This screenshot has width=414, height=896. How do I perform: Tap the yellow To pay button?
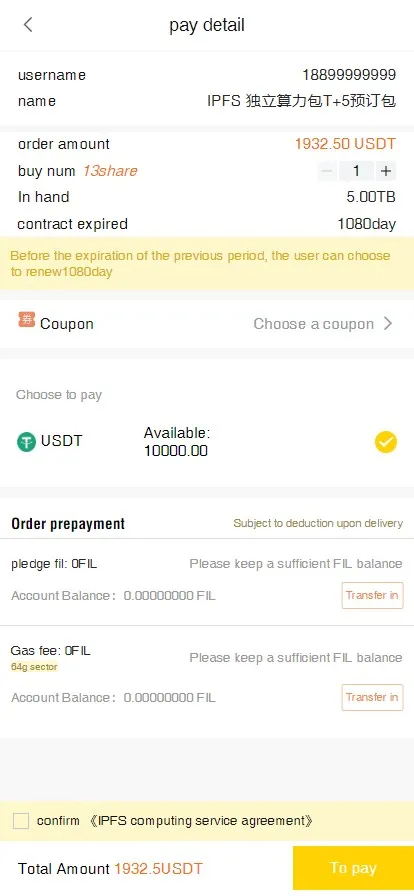point(353,868)
